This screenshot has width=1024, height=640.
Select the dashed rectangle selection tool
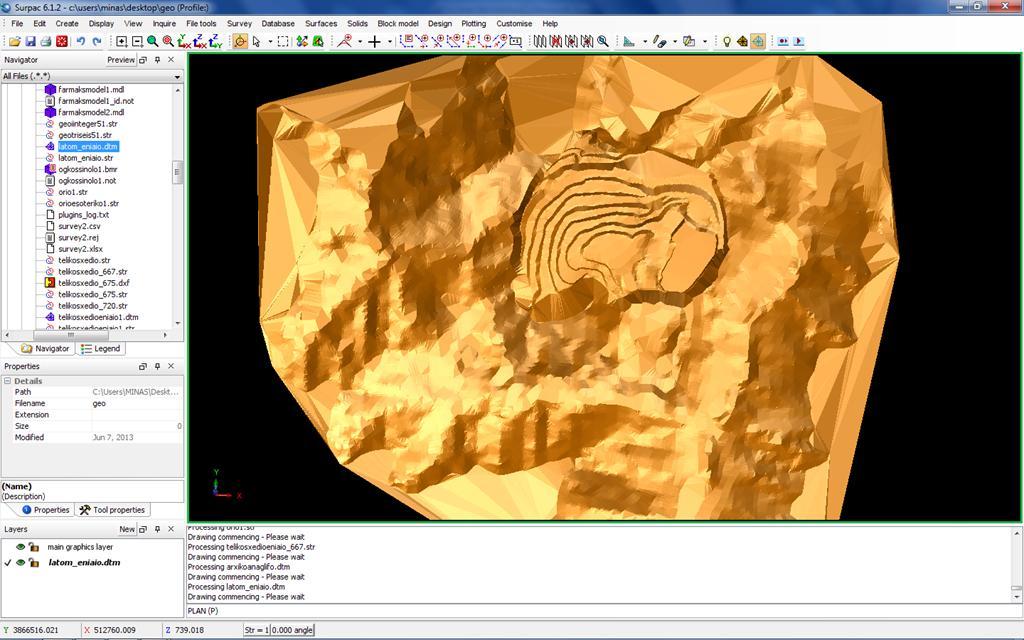point(283,41)
